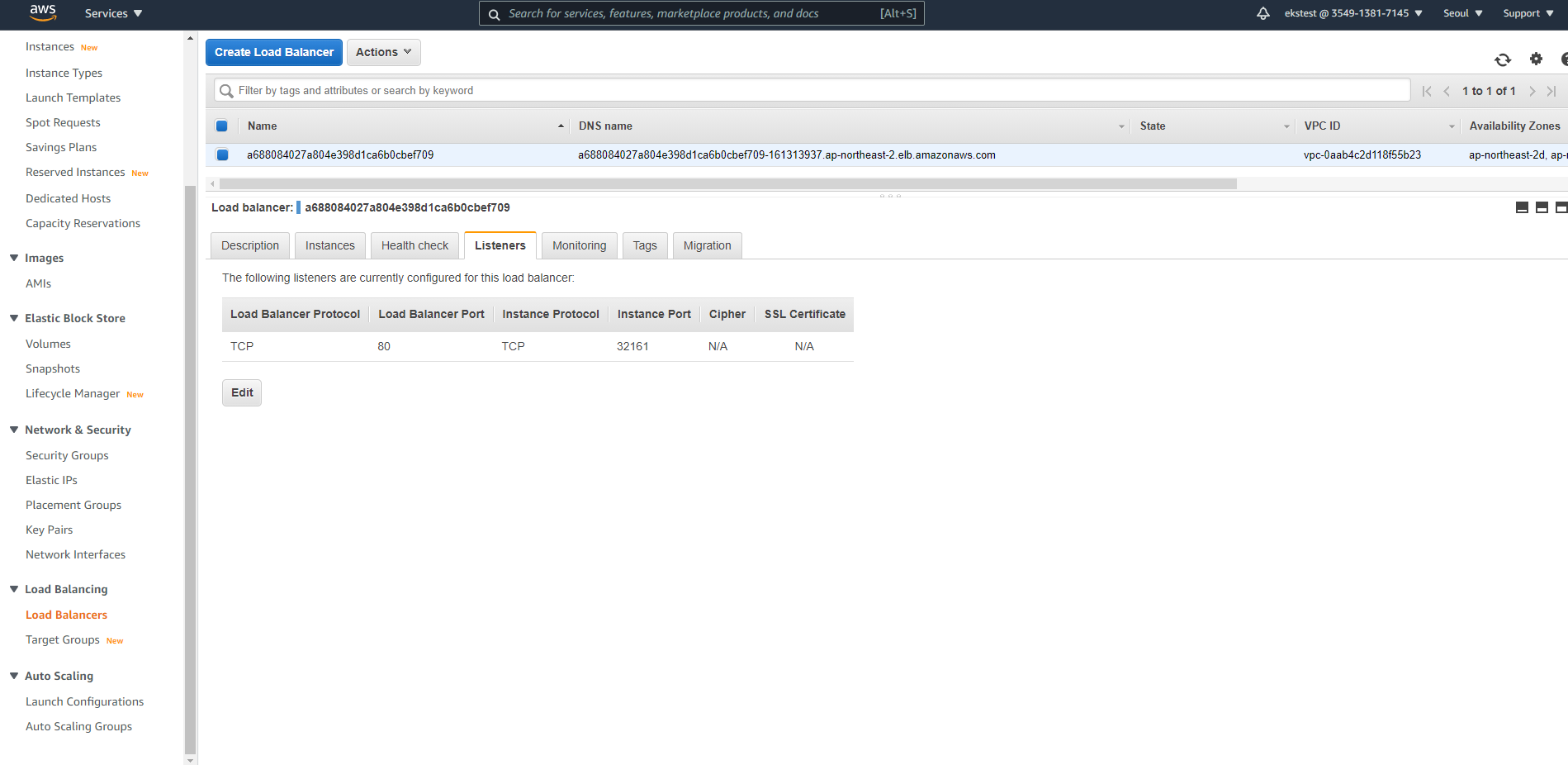The image size is (1568, 765).
Task: Collapse the Auto Scaling section
Action: [14, 676]
